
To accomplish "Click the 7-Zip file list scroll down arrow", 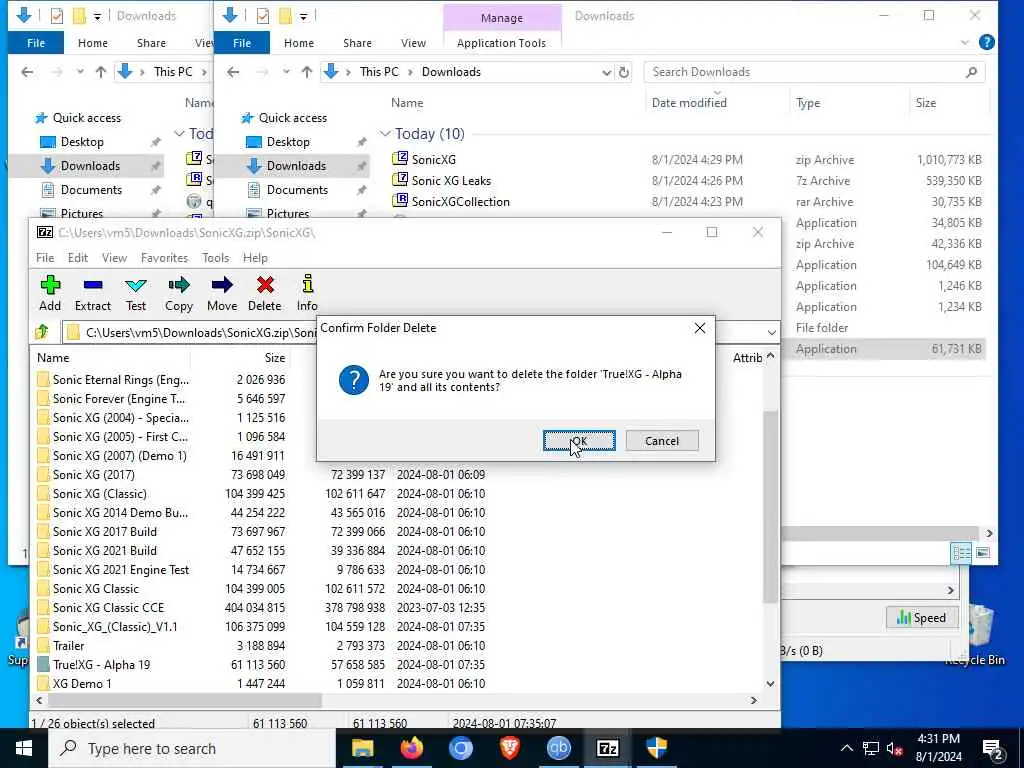I will (771, 684).
